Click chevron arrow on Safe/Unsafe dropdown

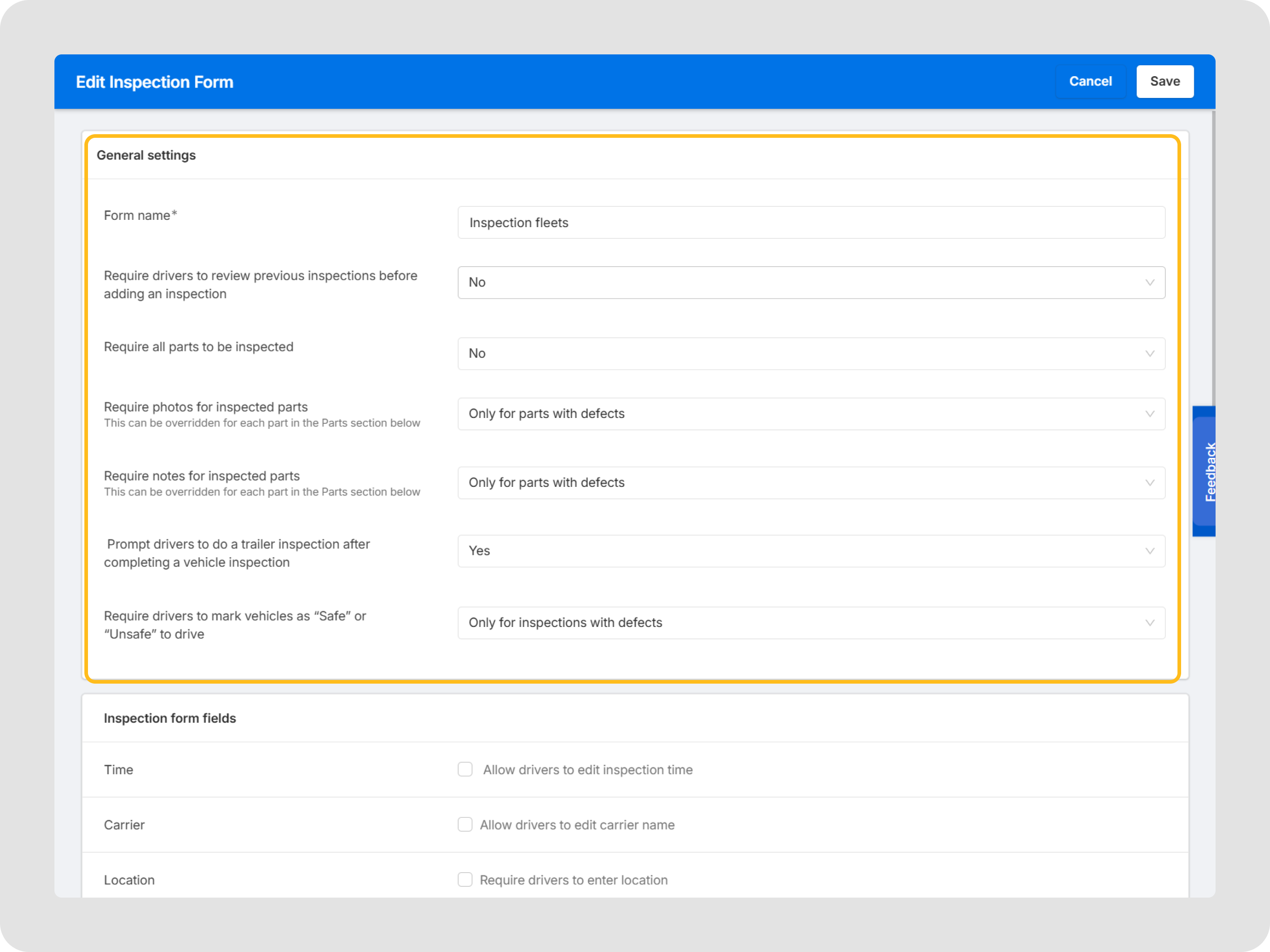click(1149, 622)
